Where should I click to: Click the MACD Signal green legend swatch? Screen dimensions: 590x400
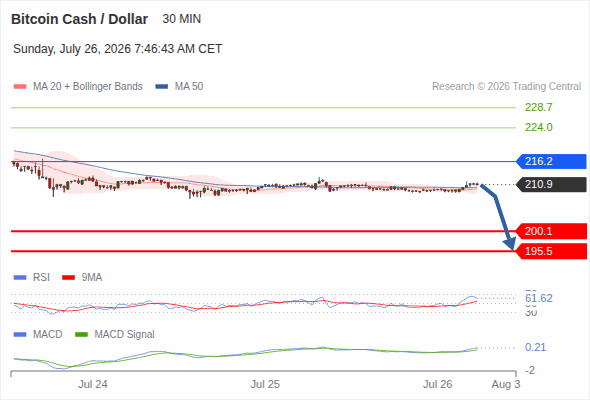pos(81,335)
